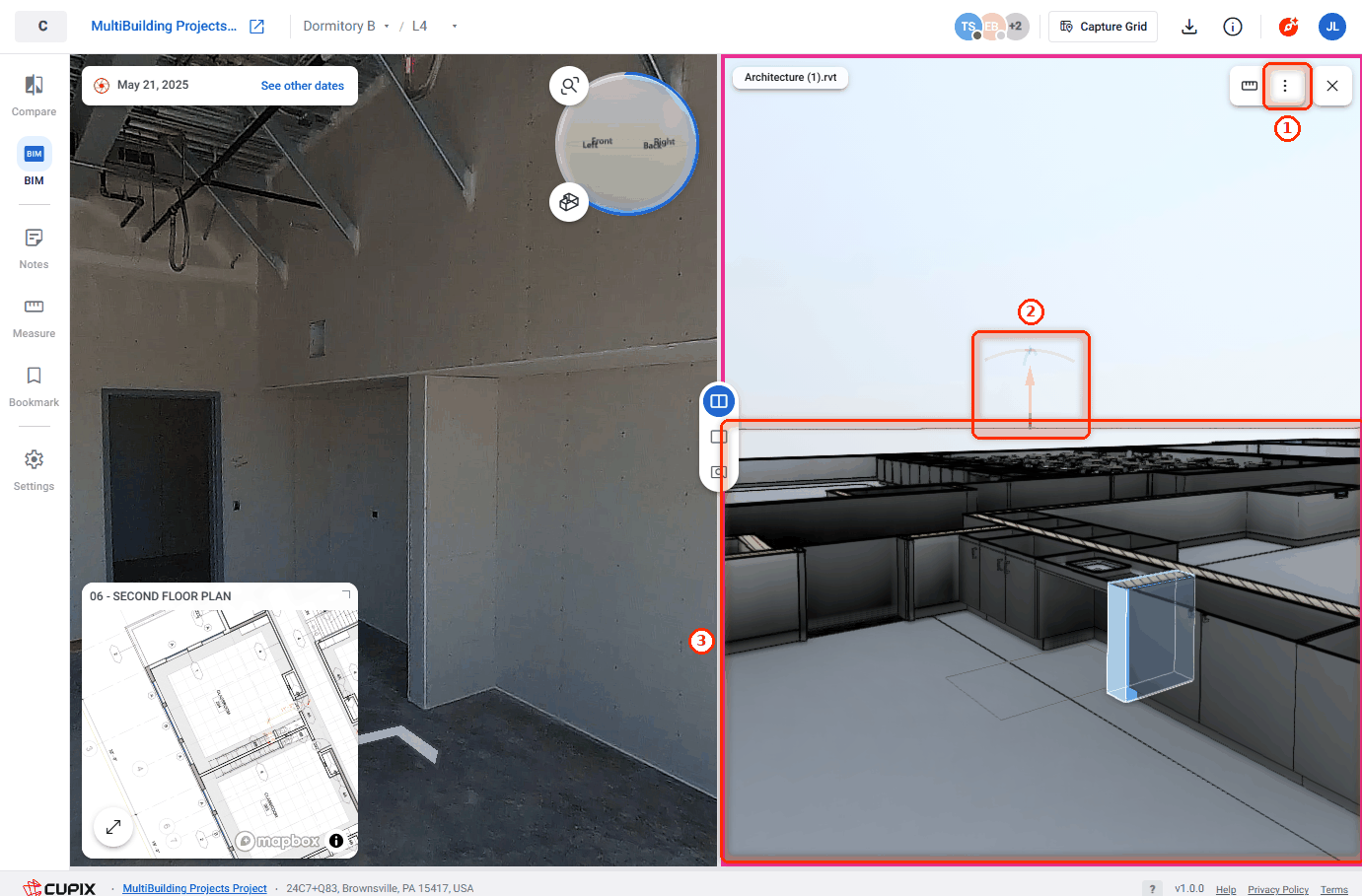
Task: Click the orientation compass dial
Action: [627, 144]
